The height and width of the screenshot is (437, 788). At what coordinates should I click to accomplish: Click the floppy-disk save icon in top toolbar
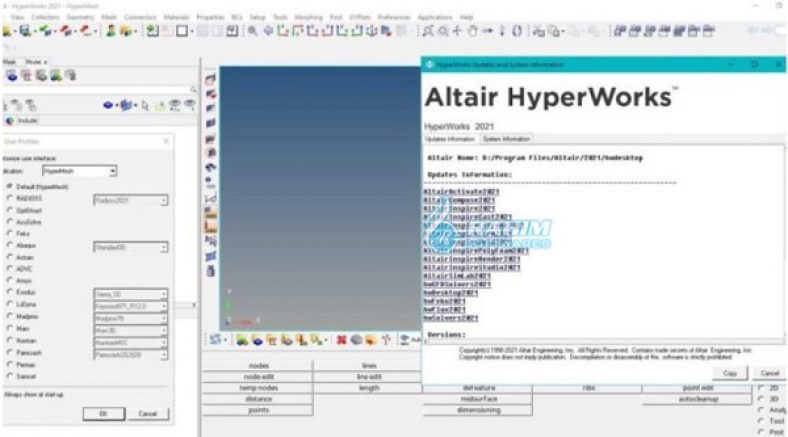tap(25, 31)
